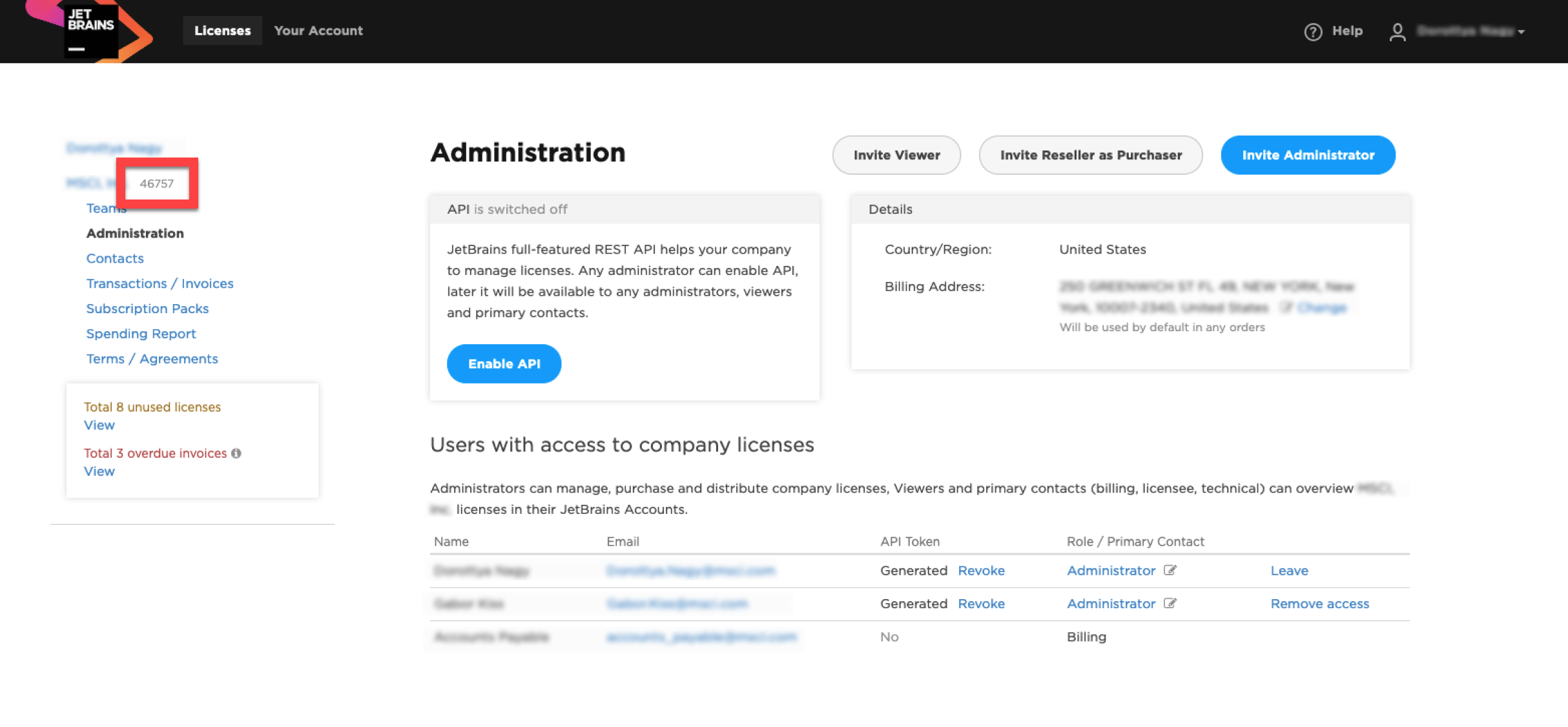The height and width of the screenshot is (727, 1568).
Task: Open Spending Report page
Action: pos(141,334)
